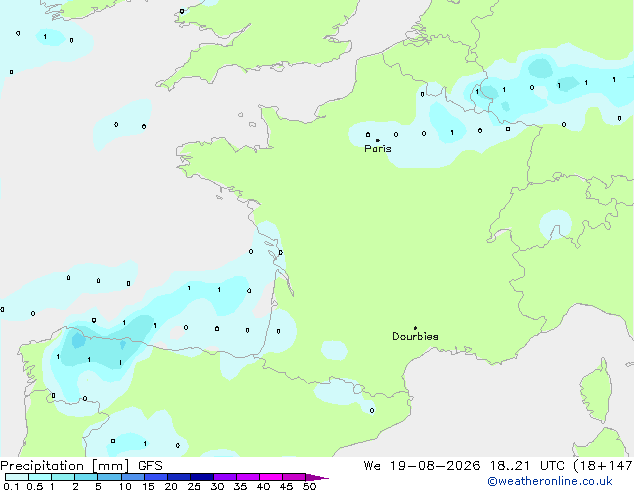The width and height of the screenshot is (634, 490).
Task: Click the Paris location dot marker
Action: pyautogui.click(x=378, y=140)
